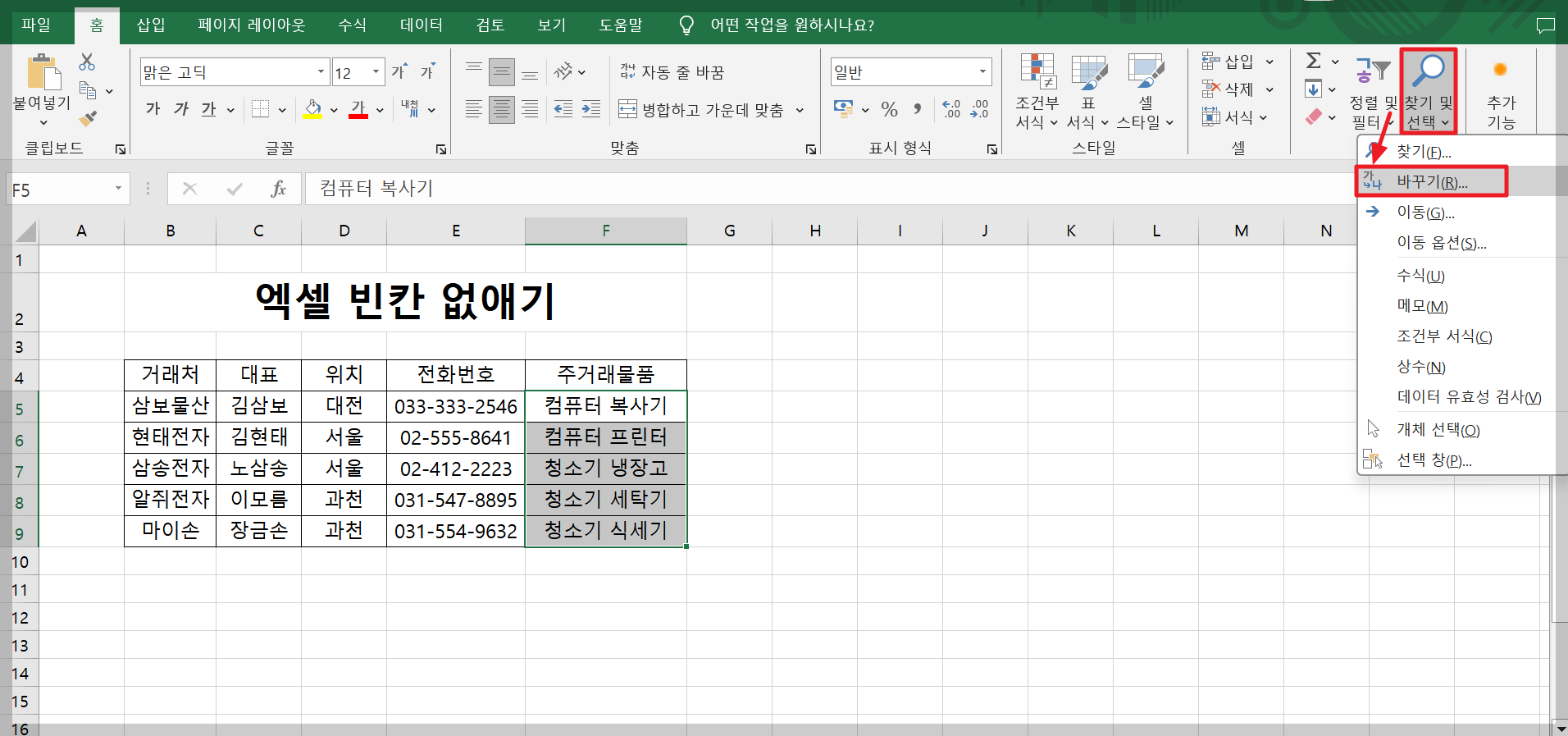Click the increase indent icon
Image resolution: width=1568 pixels, height=736 pixels.
pyautogui.click(x=591, y=109)
